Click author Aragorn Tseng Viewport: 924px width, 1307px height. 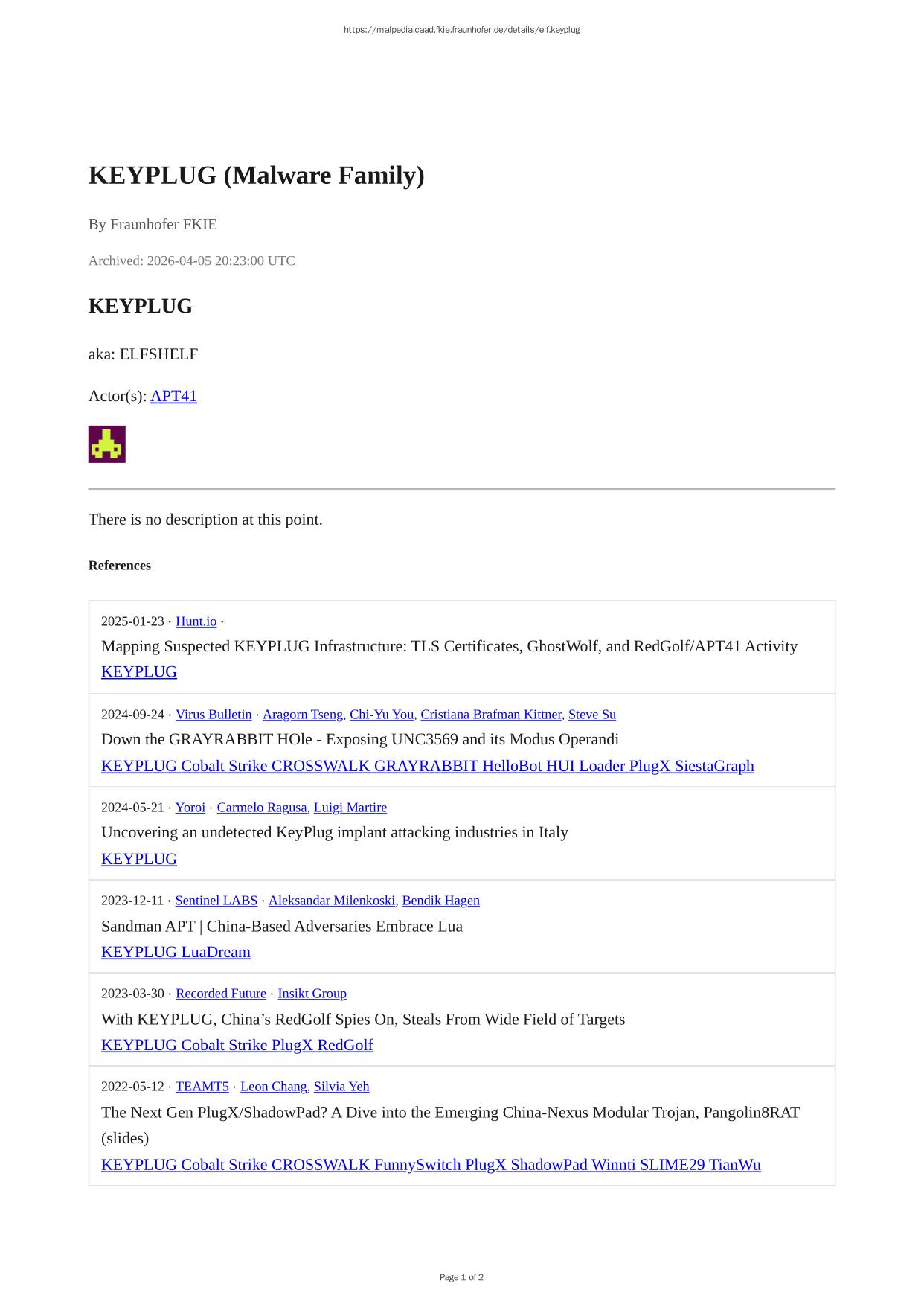coord(303,715)
